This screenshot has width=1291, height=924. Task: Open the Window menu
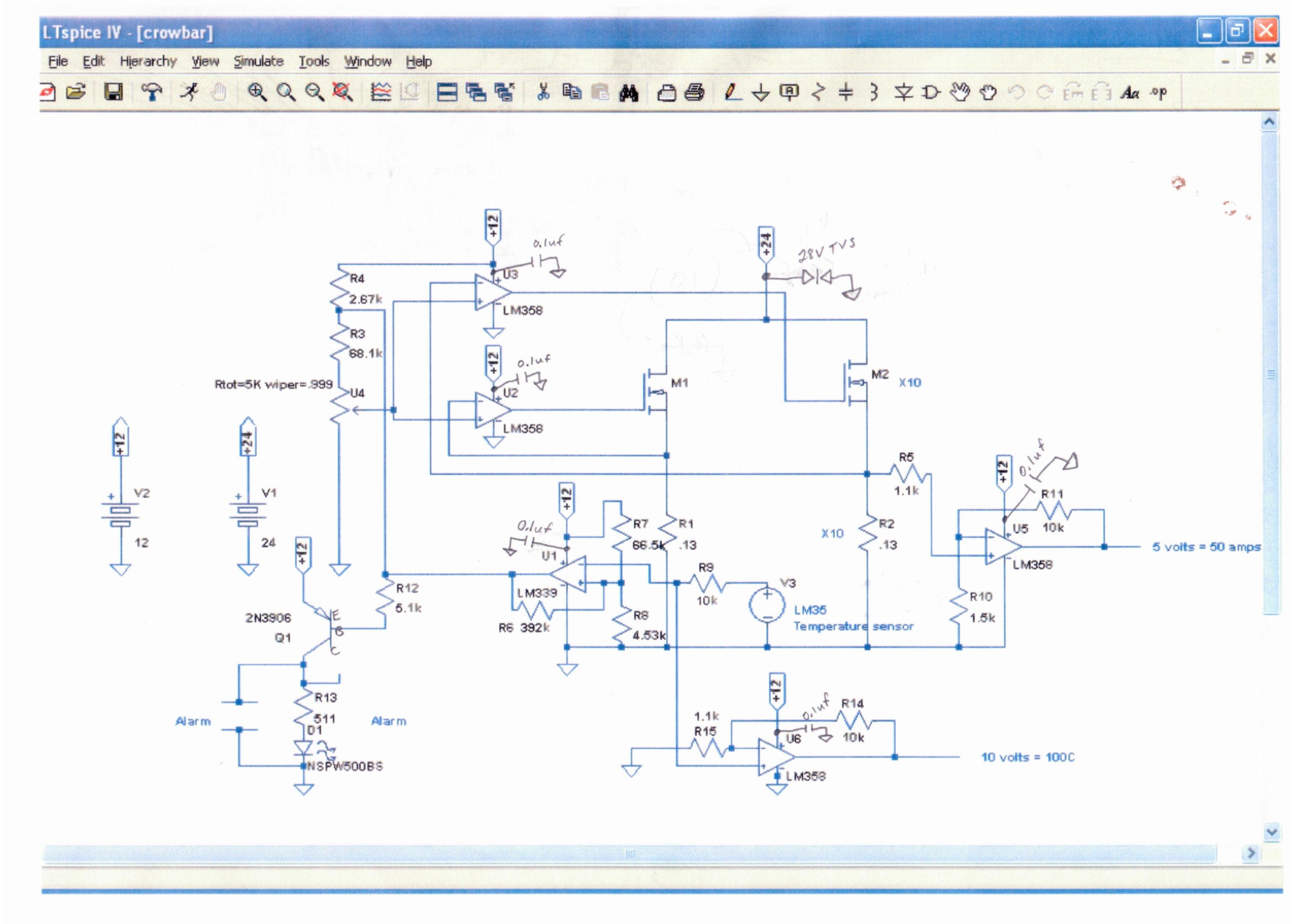click(368, 61)
